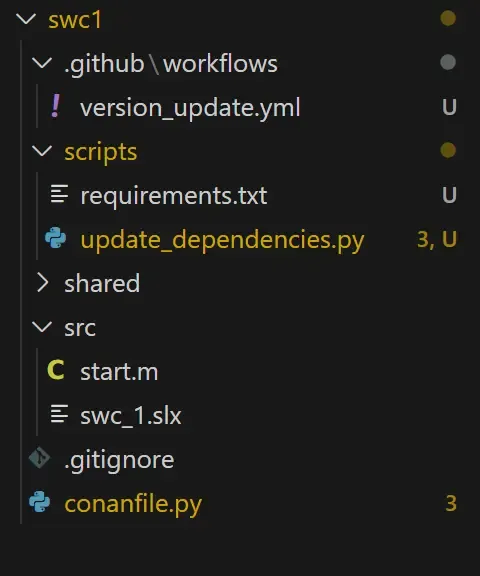
Task: Click the file icon beside swc_1.slx
Action: 59,414
